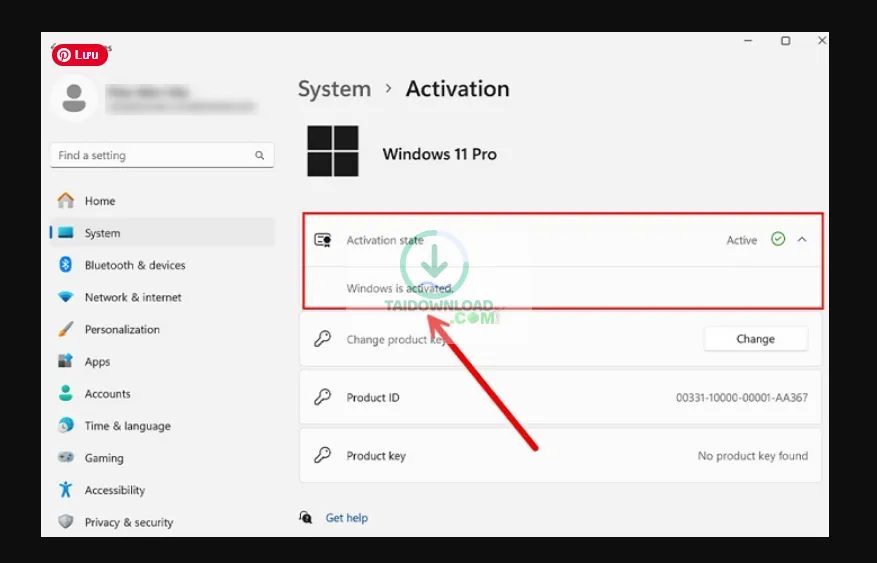Focus the Find a setting search box
This screenshot has height=563, width=877.
pos(162,155)
